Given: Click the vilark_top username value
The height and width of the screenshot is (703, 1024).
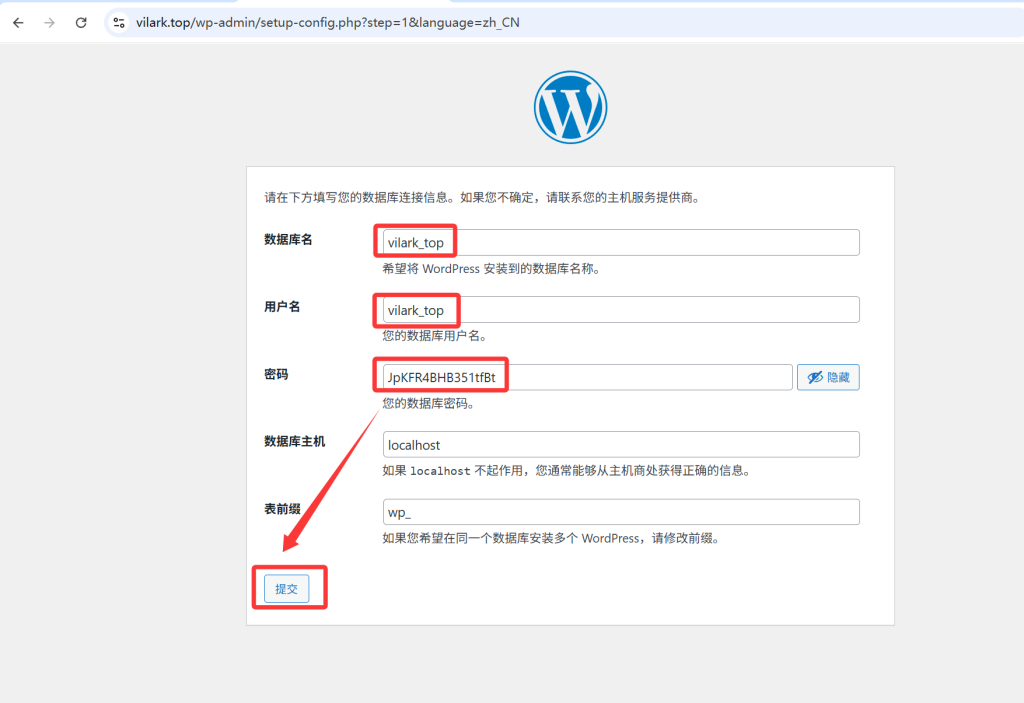Looking at the screenshot, I should coord(414,309).
